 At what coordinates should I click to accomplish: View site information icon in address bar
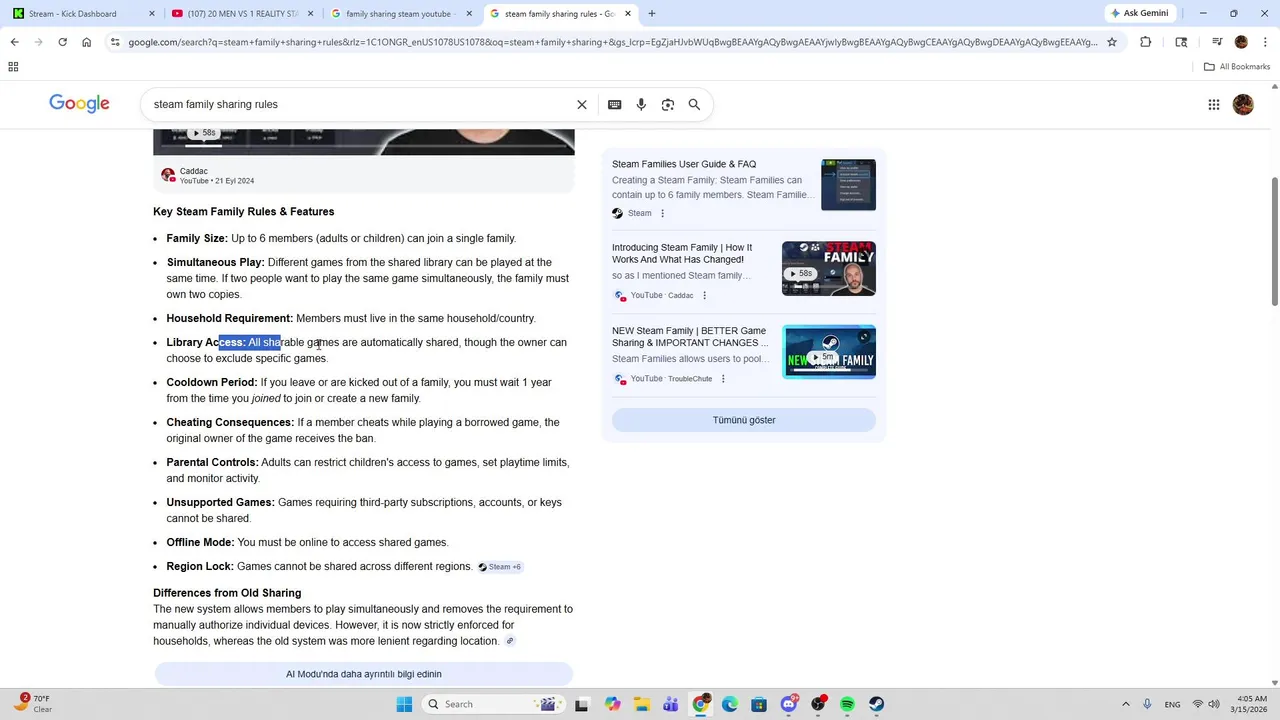[x=115, y=42]
